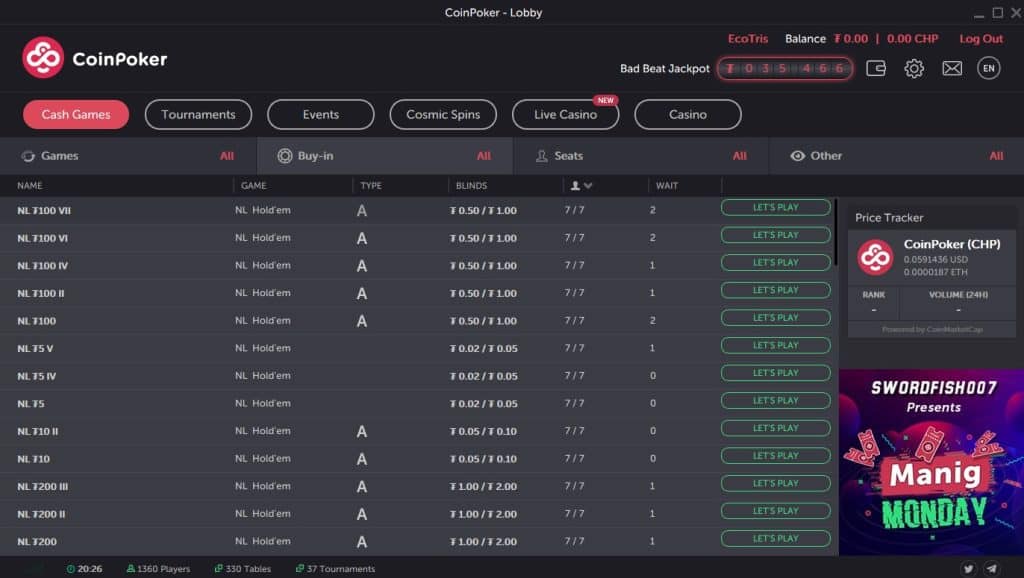Select the Cash Games tab
Screen dimensions: 1024x578
click(x=76, y=114)
